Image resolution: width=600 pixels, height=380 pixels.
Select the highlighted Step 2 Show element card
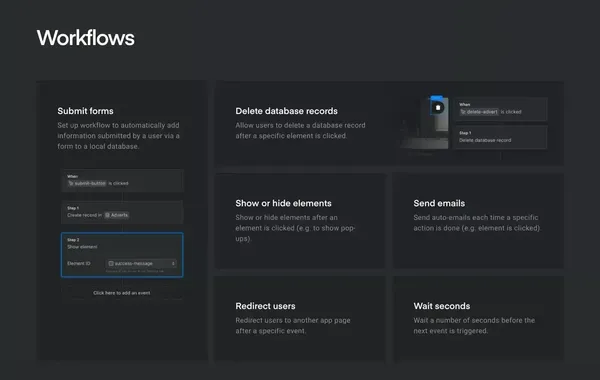122,255
